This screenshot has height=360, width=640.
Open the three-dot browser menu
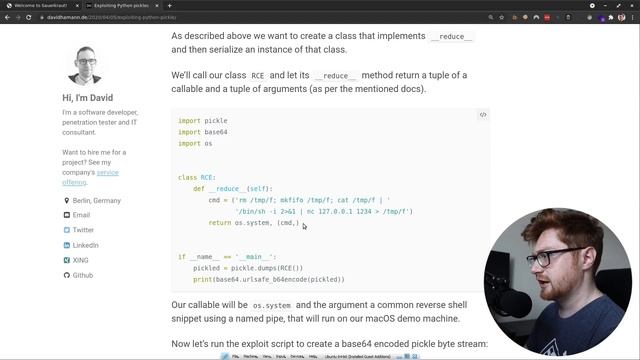[633, 18]
